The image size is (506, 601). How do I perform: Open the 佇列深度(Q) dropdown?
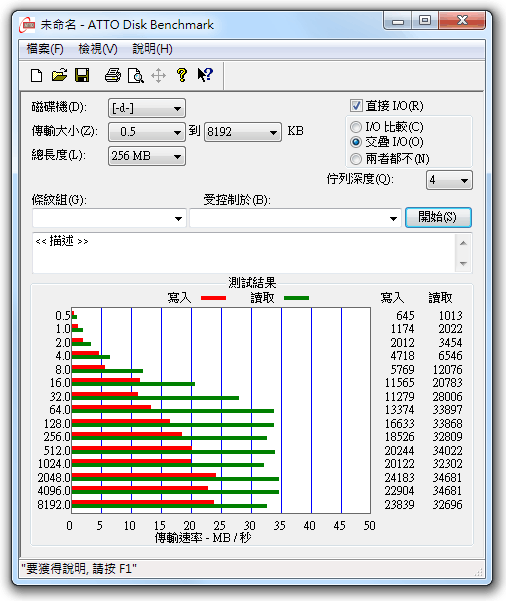pos(449,180)
